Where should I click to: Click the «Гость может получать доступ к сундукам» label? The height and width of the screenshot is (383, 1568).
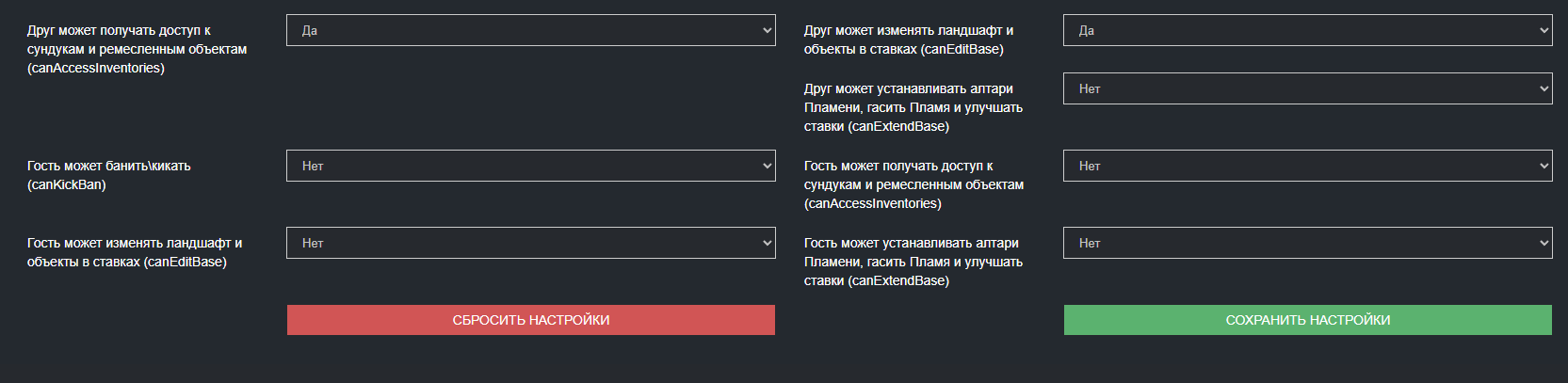(x=913, y=184)
